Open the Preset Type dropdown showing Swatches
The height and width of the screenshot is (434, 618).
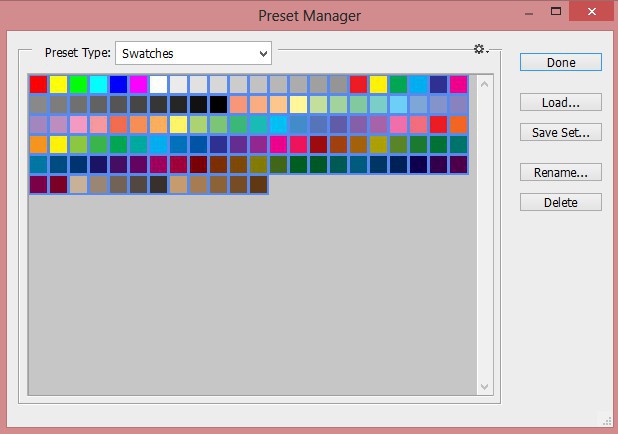pyautogui.click(x=193, y=53)
